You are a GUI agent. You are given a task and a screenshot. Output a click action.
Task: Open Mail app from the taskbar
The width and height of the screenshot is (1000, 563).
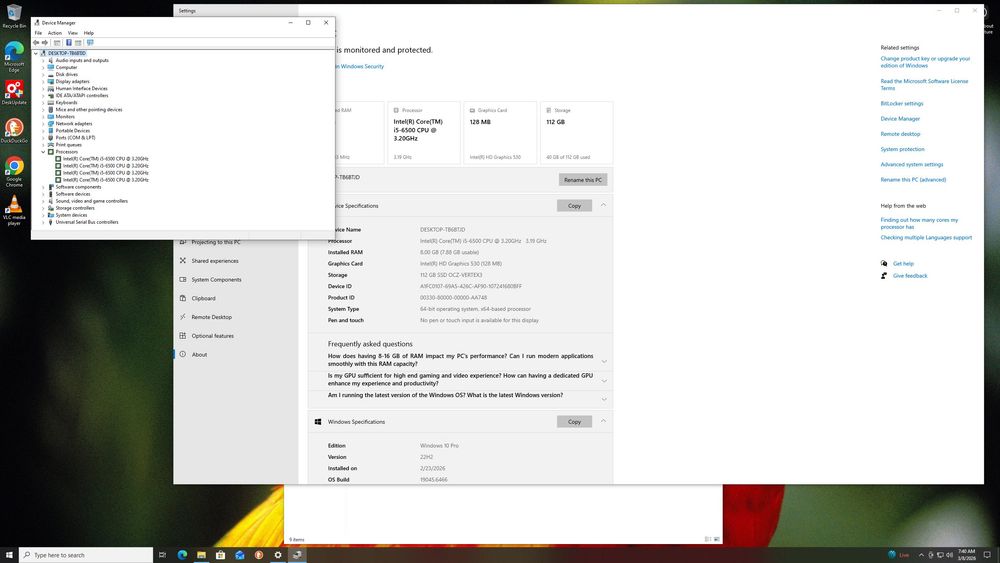click(x=240, y=555)
